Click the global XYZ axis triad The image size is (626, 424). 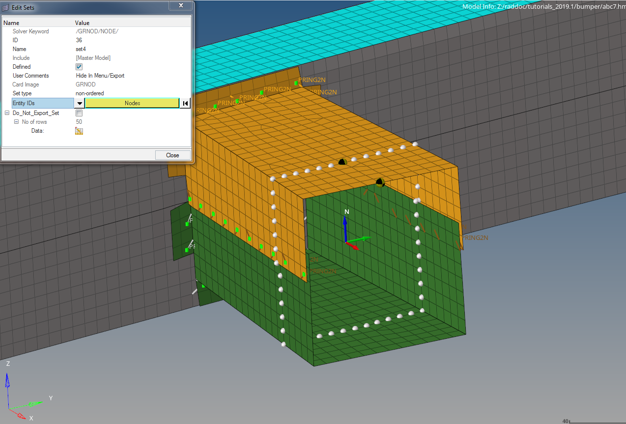pyautogui.click(x=18, y=398)
